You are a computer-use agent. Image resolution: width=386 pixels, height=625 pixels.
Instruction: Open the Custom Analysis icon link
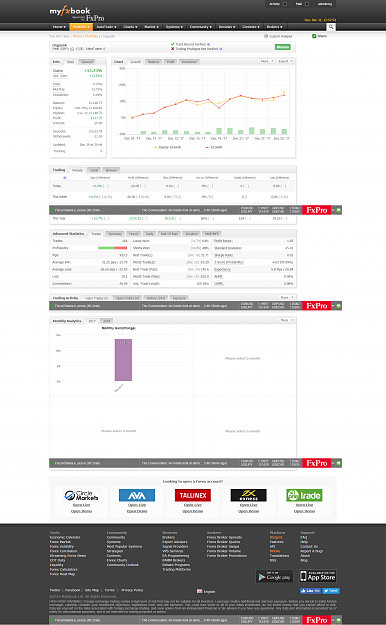266,36
